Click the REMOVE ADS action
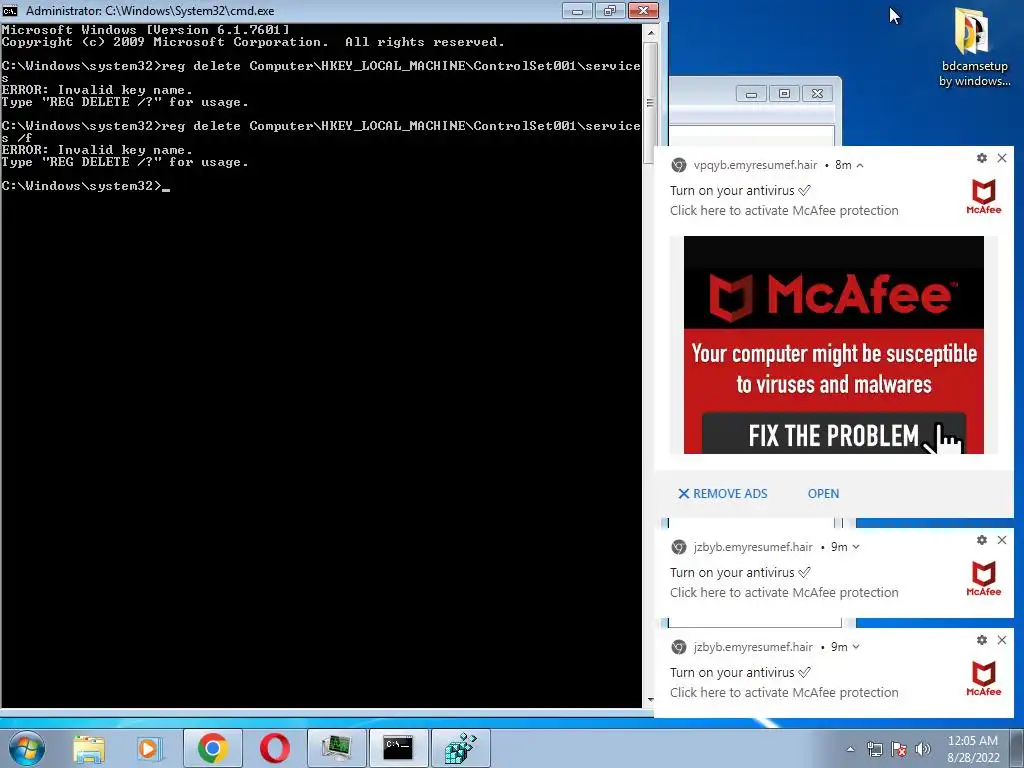 [x=722, y=494]
